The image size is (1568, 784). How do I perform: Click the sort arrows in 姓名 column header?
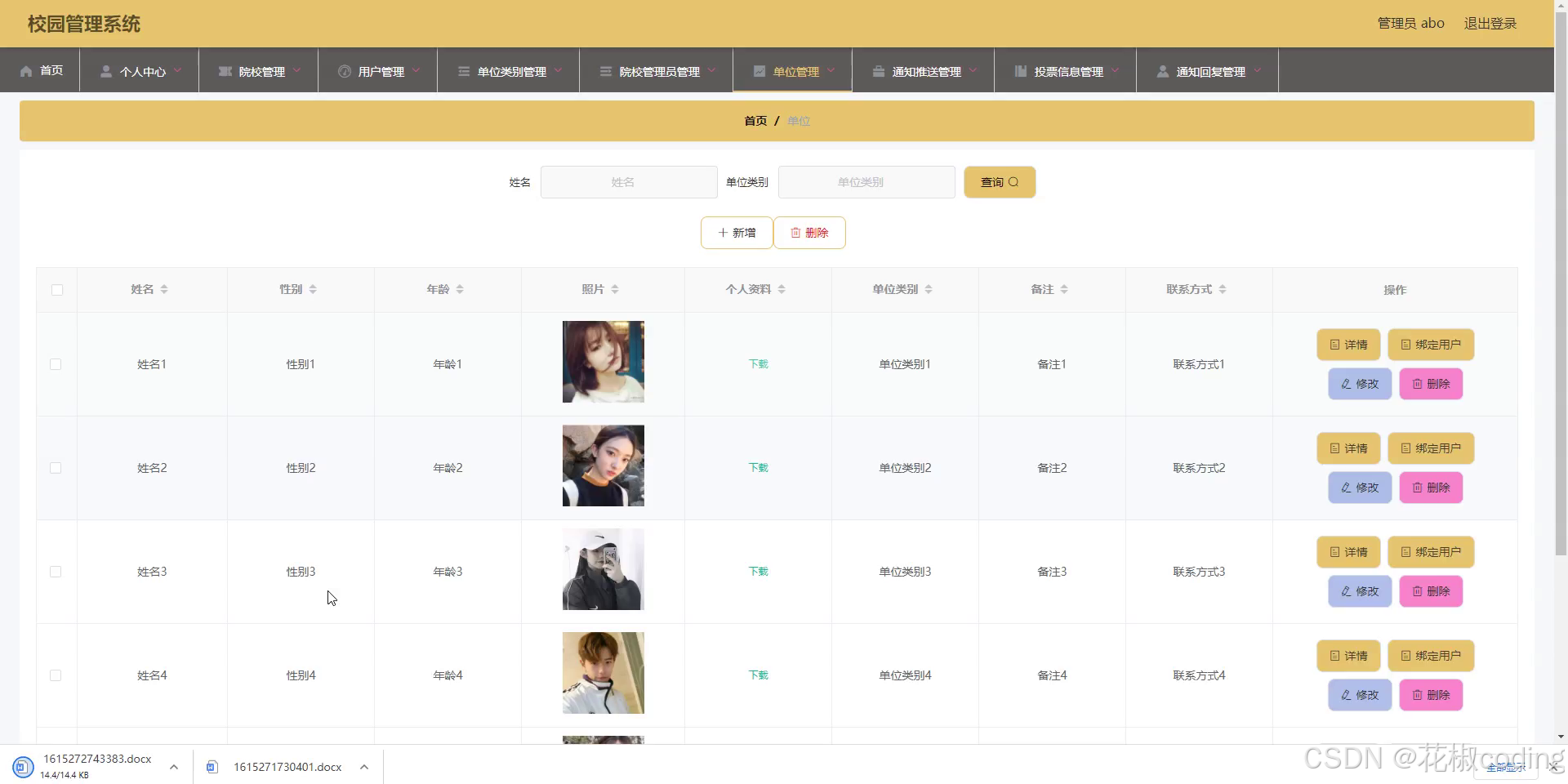[x=164, y=289]
